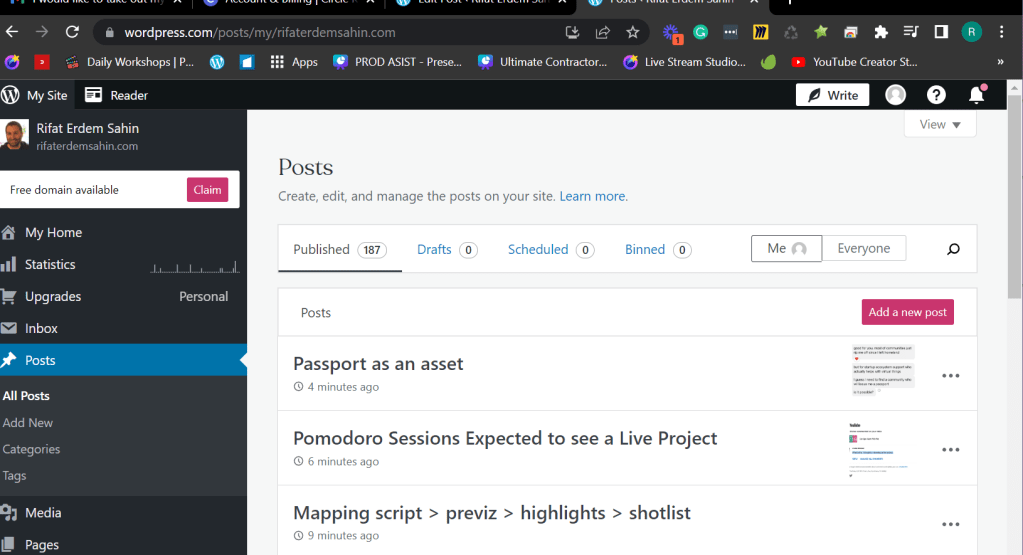
Task: Open Ultimate Contractor bookmark
Action: click(543, 62)
